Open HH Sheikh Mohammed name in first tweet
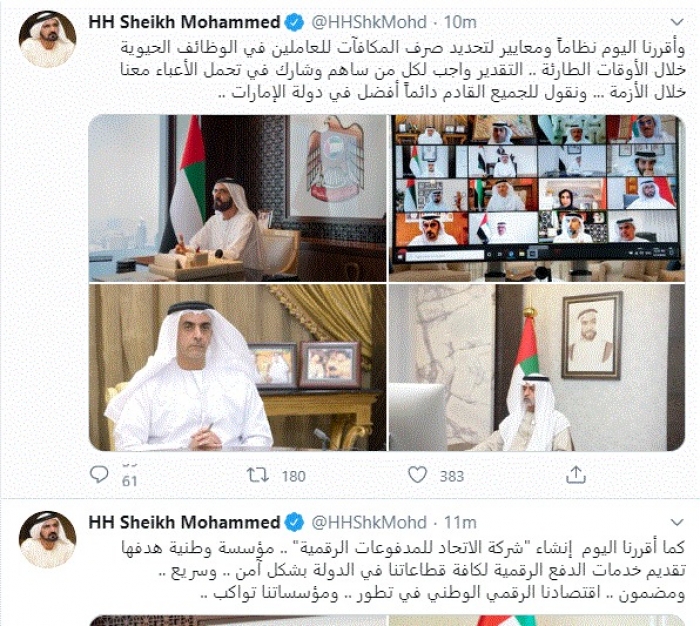This screenshot has height=626, width=700. pos(184,22)
